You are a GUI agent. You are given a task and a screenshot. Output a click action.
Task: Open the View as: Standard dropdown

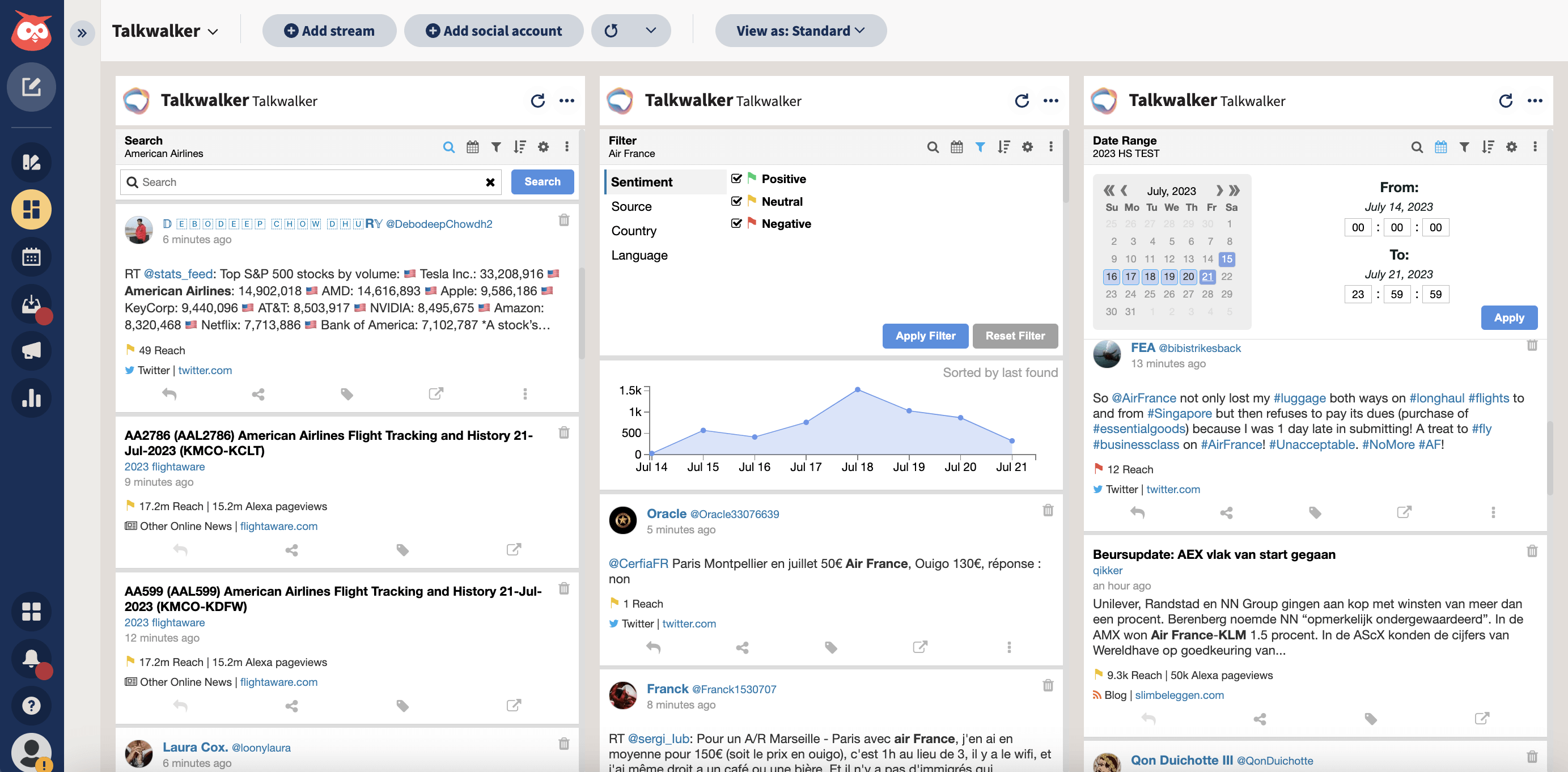[800, 31]
